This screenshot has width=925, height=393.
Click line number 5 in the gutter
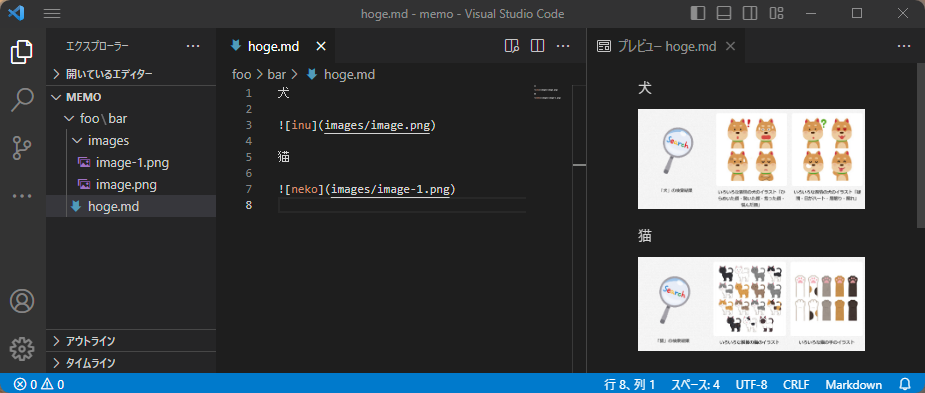click(248, 158)
